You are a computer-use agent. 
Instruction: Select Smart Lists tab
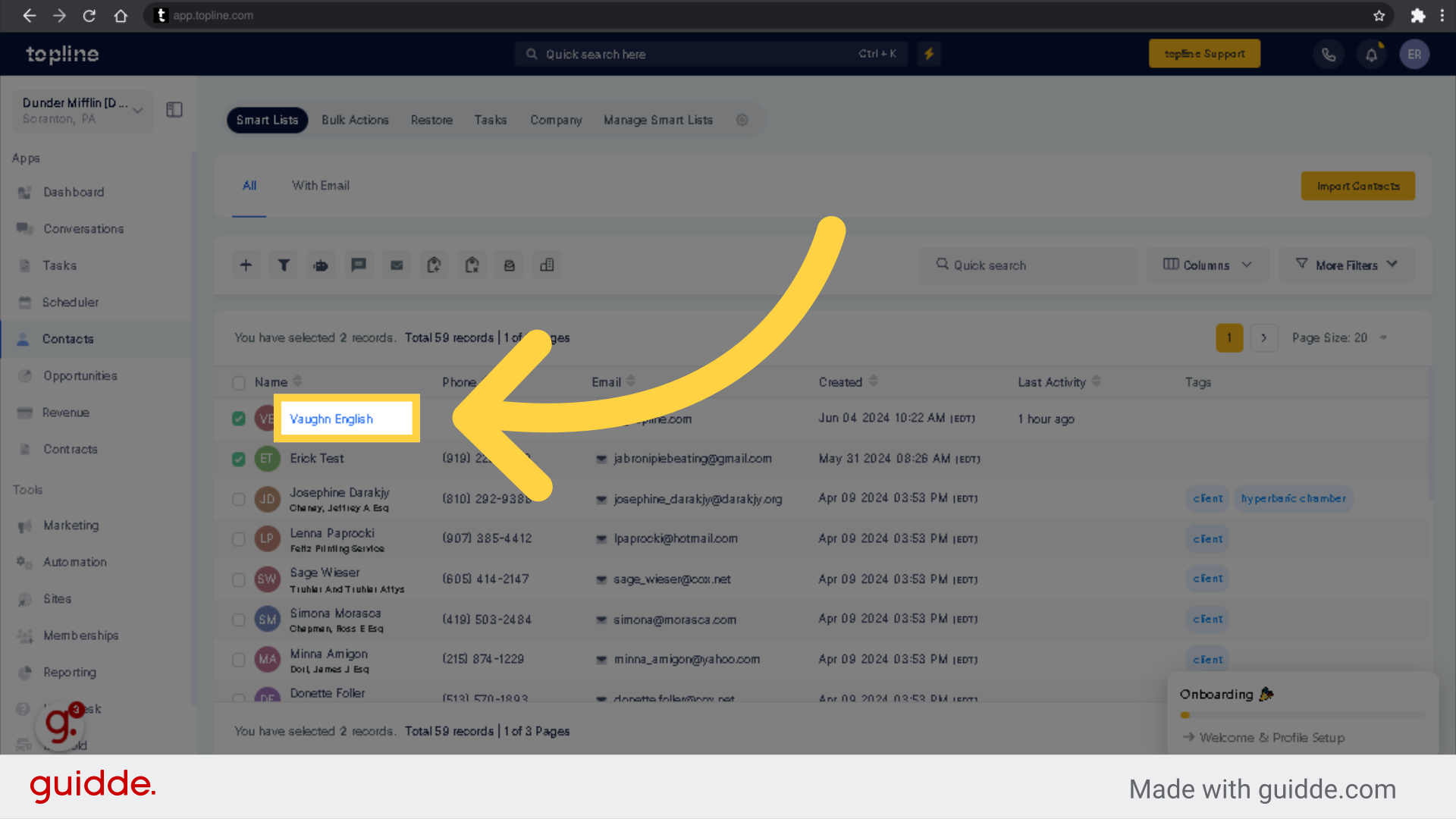[267, 120]
